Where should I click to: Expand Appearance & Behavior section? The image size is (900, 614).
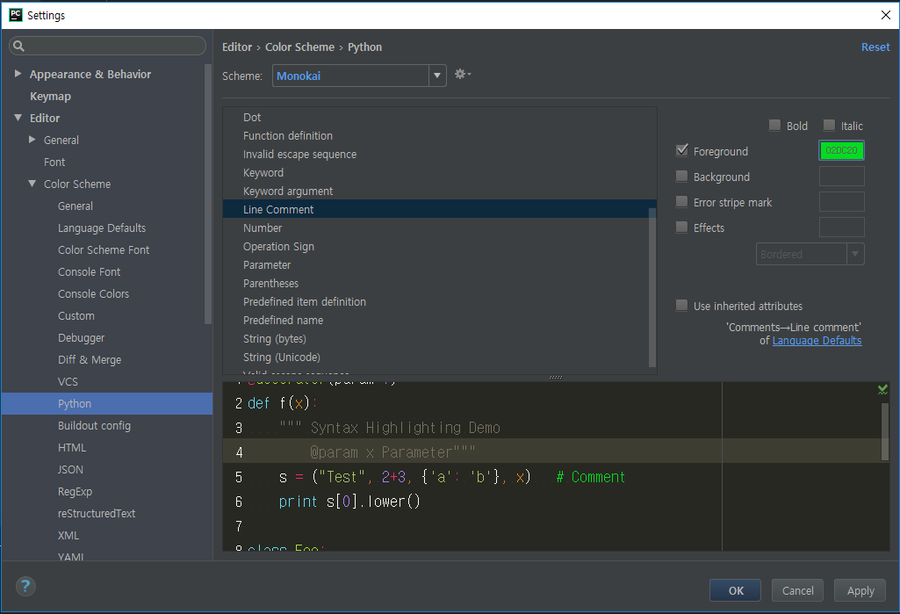18,73
